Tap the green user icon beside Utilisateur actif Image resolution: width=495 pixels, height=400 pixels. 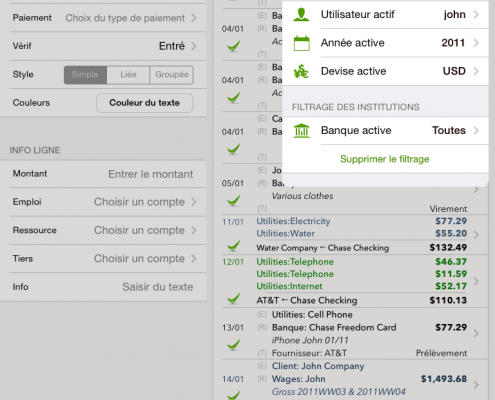pos(301,14)
